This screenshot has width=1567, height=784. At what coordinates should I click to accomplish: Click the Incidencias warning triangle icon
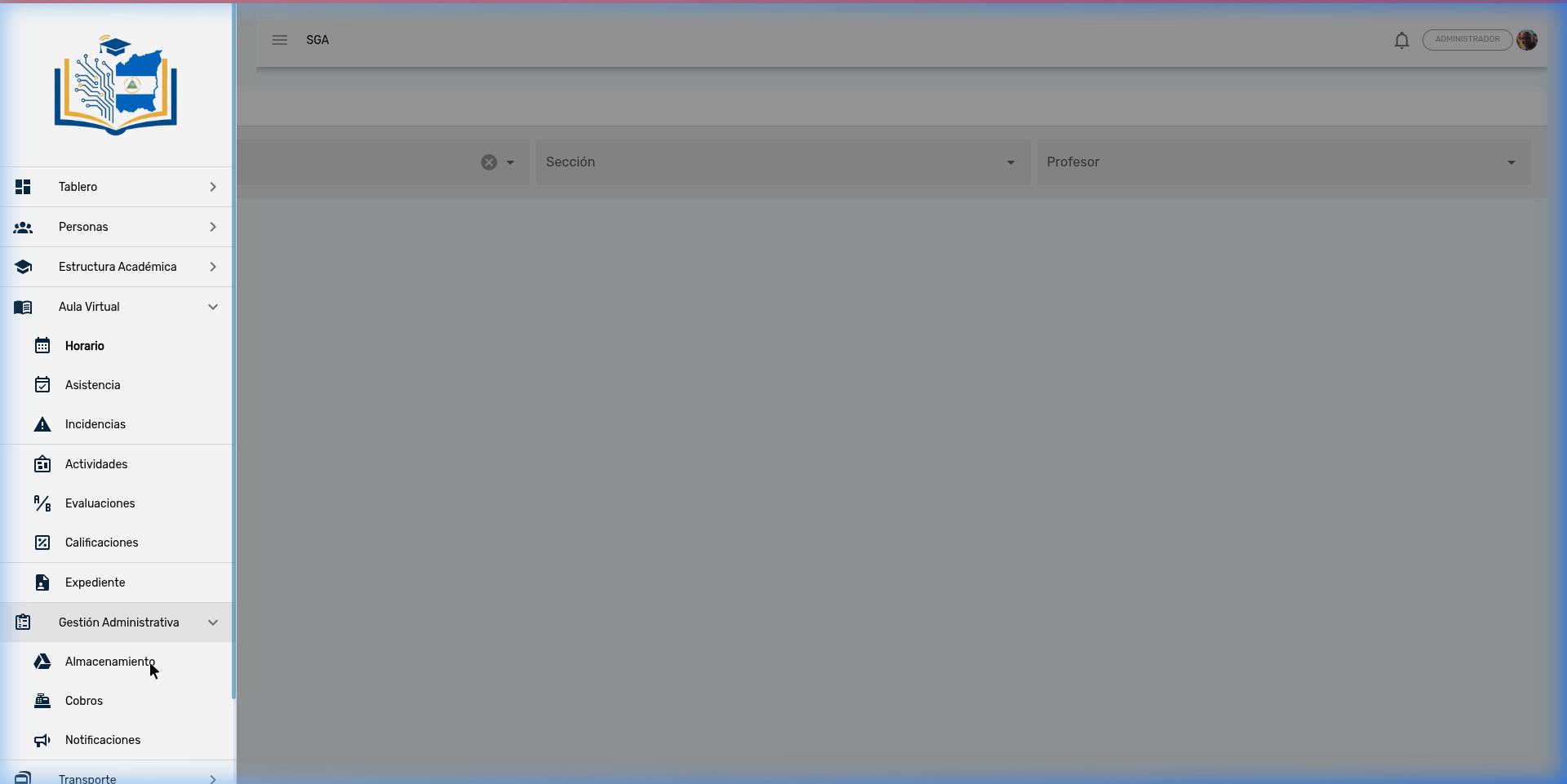pyautogui.click(x=42, y=424)
